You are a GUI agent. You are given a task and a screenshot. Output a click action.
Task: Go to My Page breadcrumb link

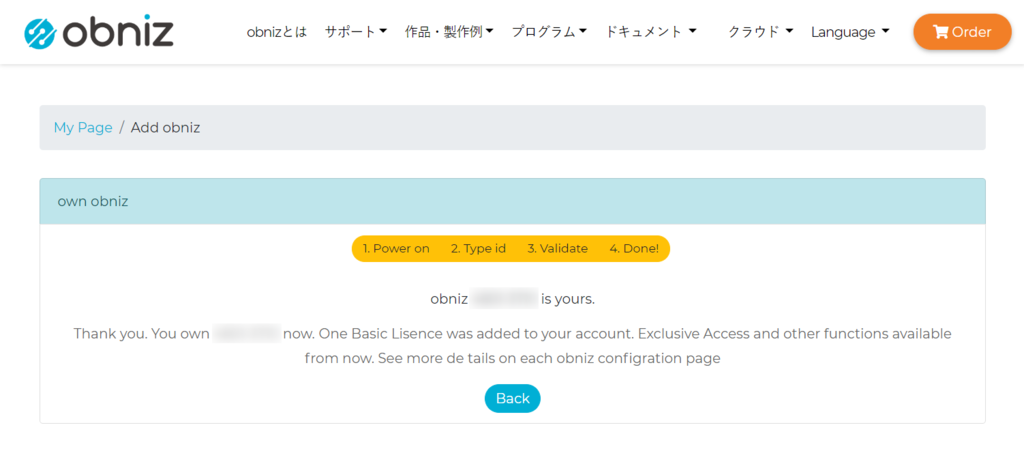click(x=83, y=127)
